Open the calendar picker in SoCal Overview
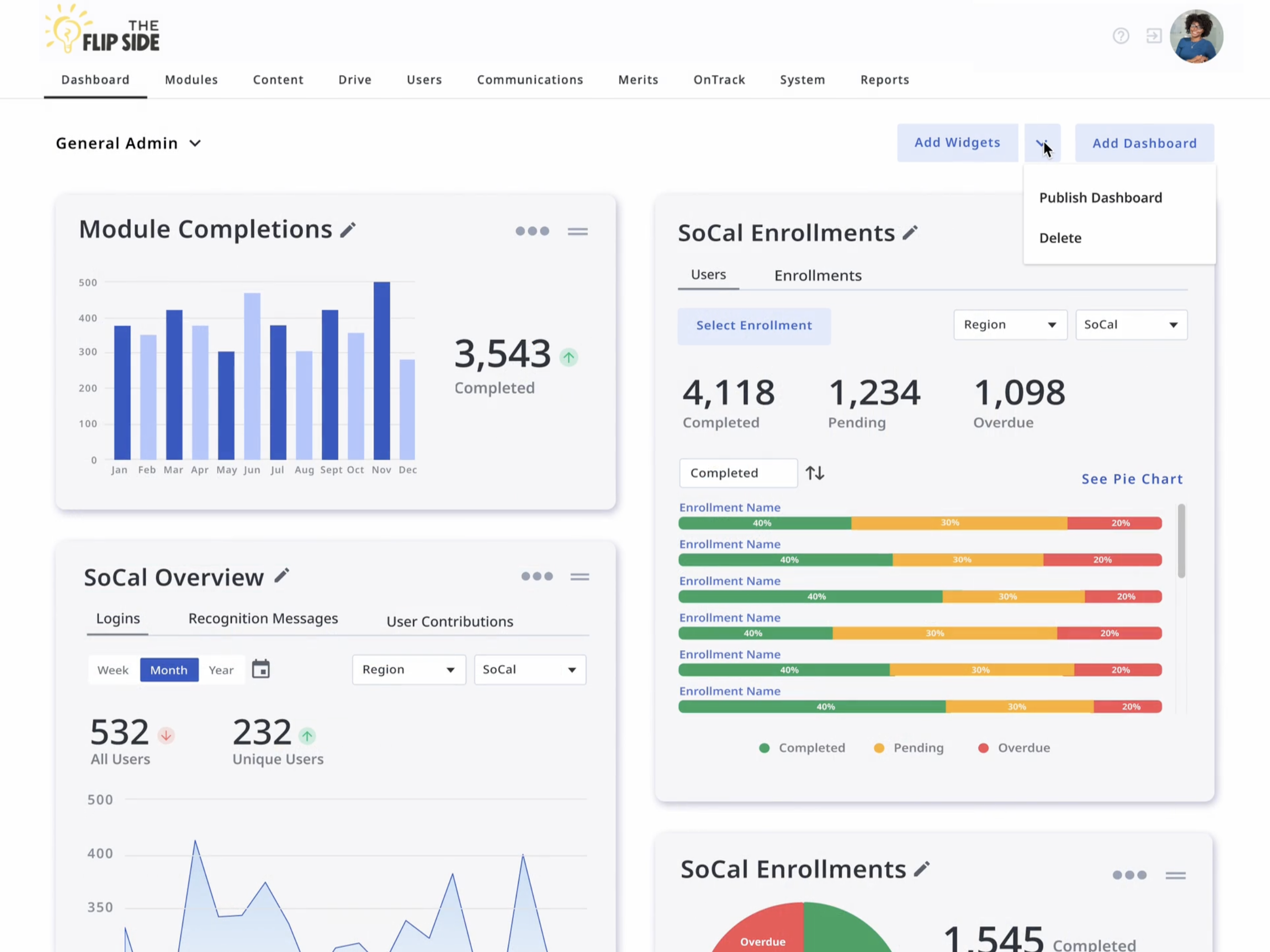1270x952 pixels. 261,669
